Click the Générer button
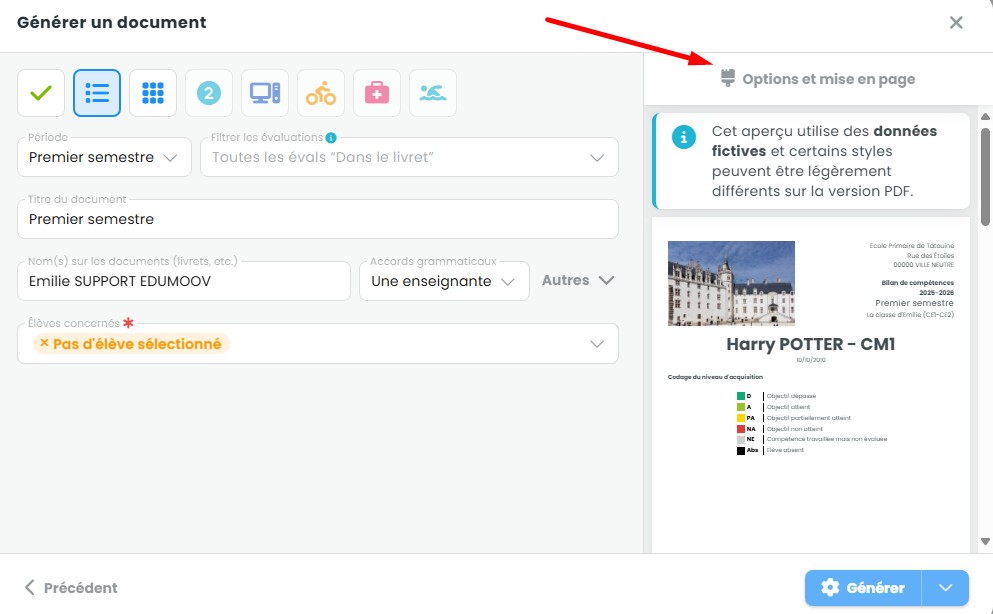This screenshot has width=993, height=614. 863,588
